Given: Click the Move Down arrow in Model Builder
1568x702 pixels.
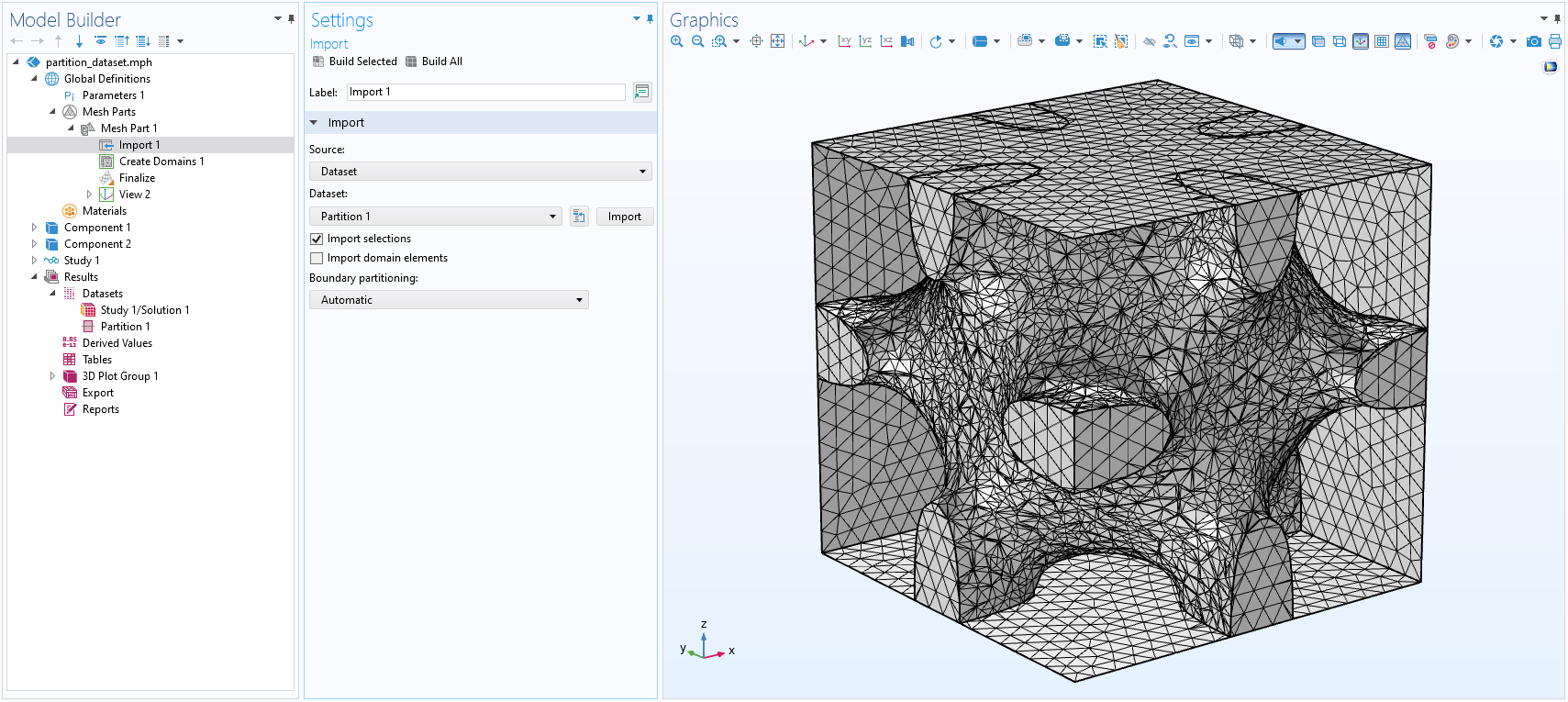Looking at the screenshot, I should tap(79, 41).
